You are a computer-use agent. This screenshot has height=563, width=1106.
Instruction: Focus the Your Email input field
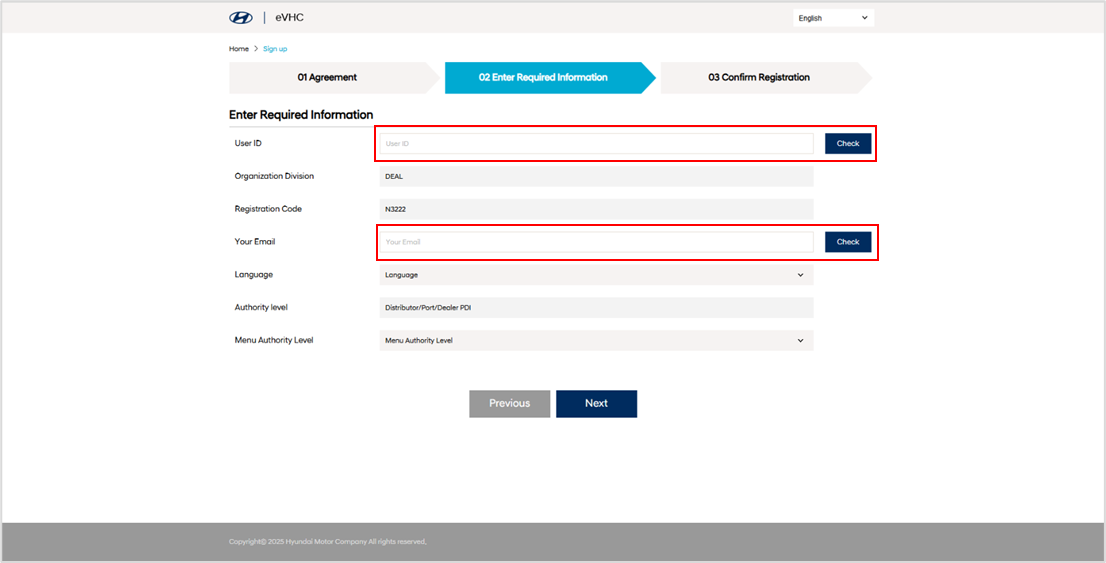click(x=596, y=242)
